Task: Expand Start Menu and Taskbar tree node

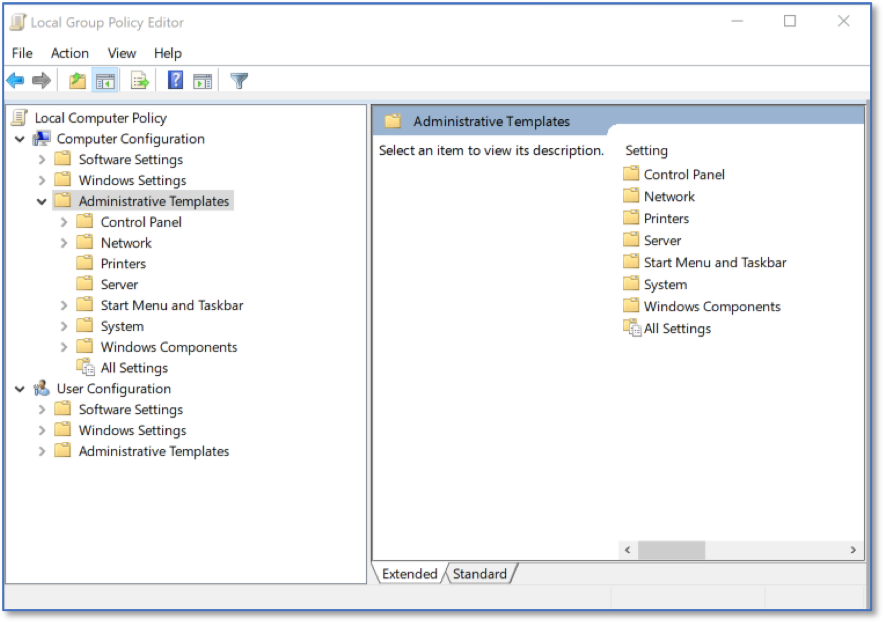Action: click(64, 306)
